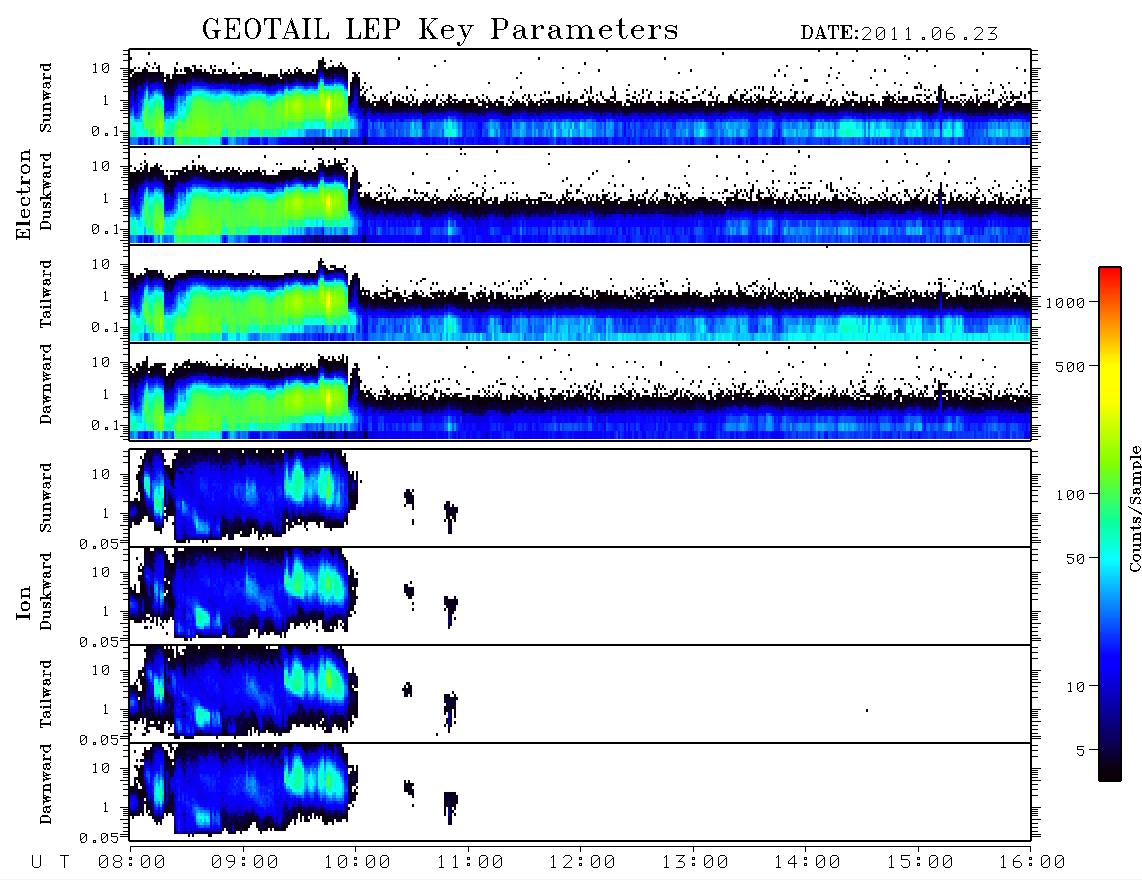Select the Ion "Sunward" axis label
The width and height of the screenshot is (1142, 880).
click(46, 497)
